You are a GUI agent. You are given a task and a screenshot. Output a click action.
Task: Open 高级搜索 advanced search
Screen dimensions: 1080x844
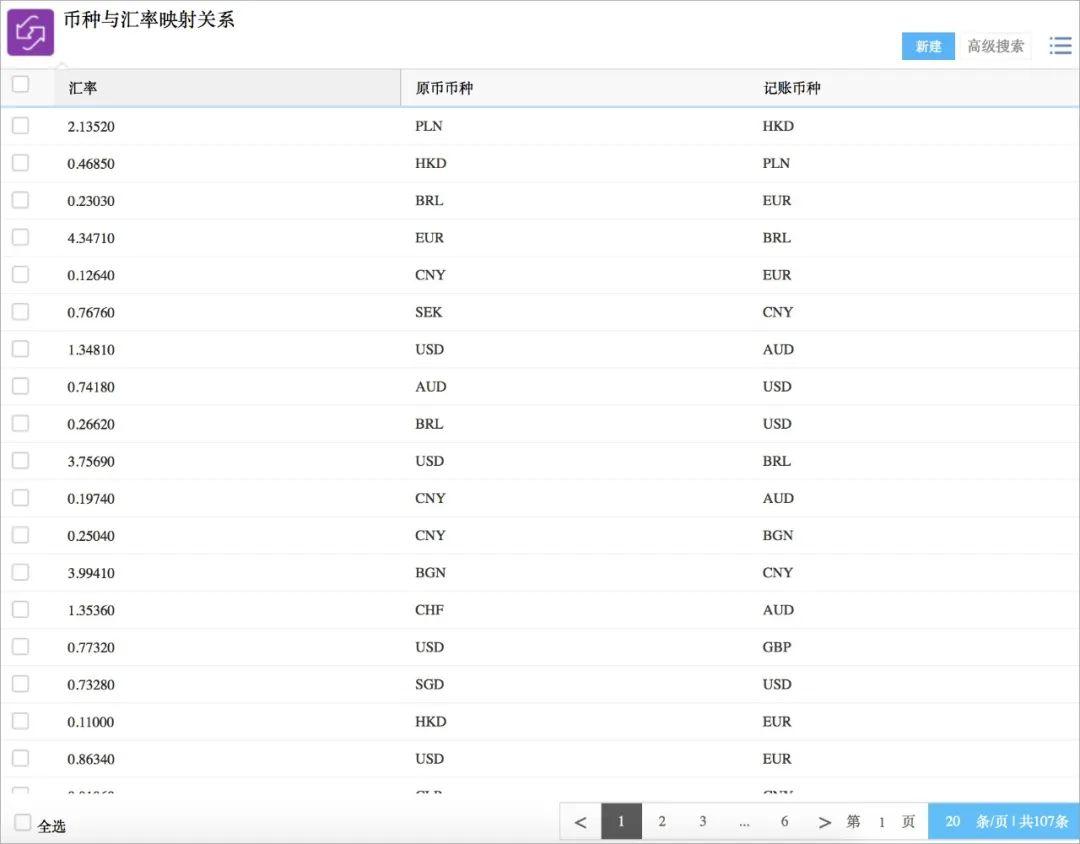click(995, 46)
